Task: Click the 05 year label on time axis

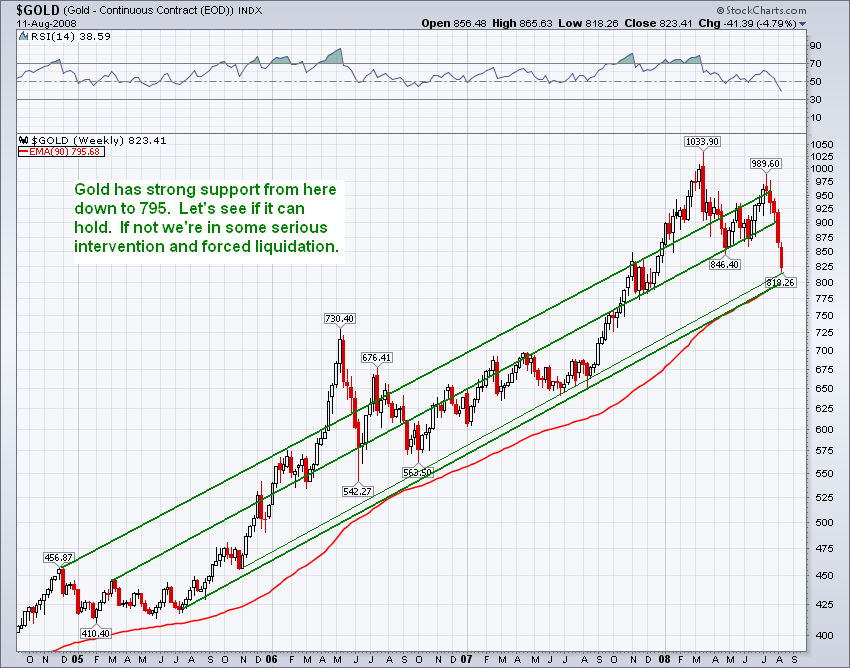Action: (76, 660)
